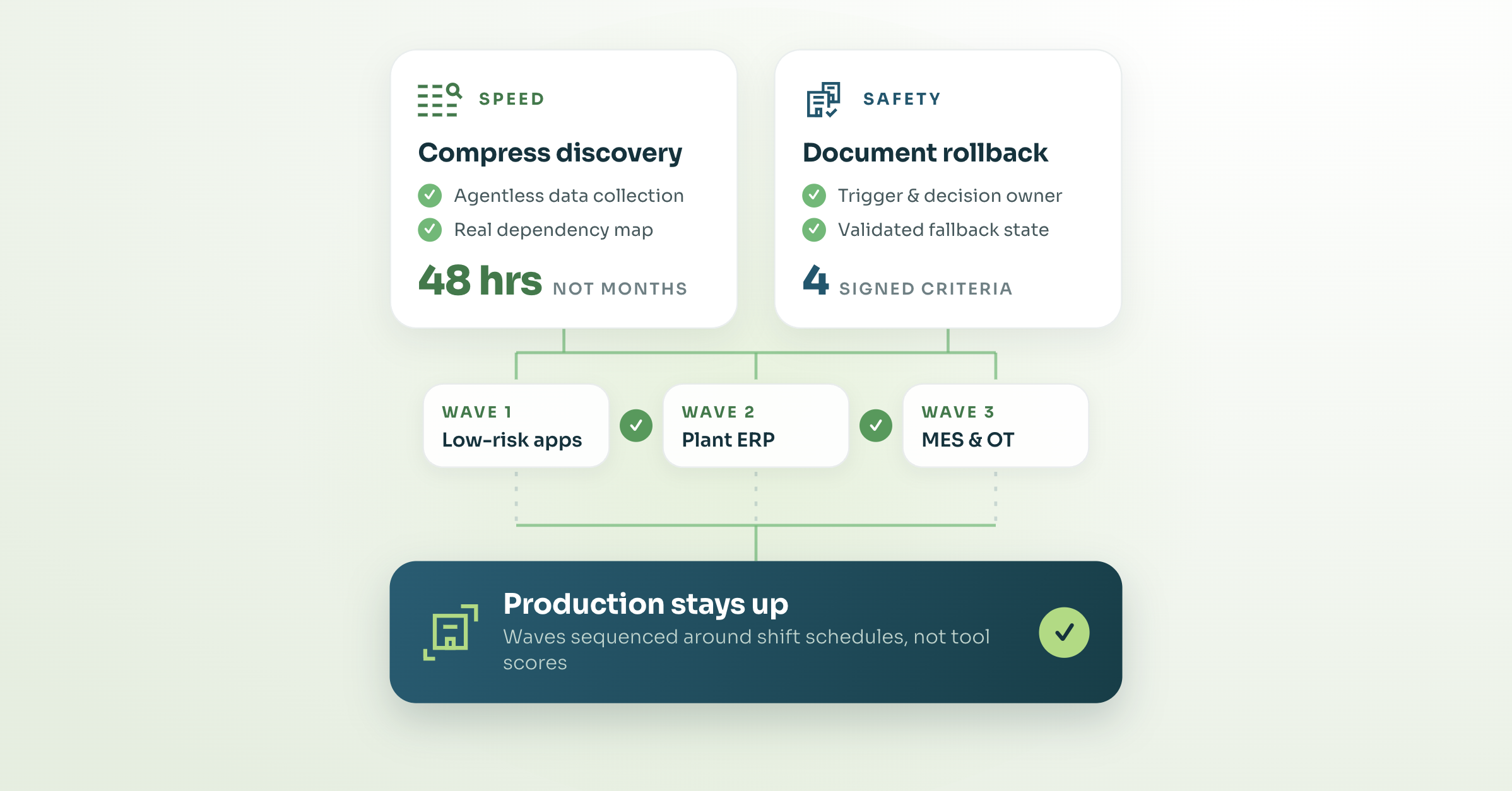The height and width of the screenshot is (791, 1512).
Task: Click the text Real dependency map
Action: pyautogui.click(x=553, y=230)
